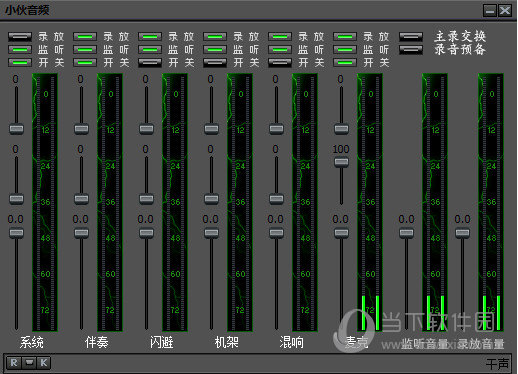The image size is (518, 374).
Task: Enable the 录音预备 switch
Action: click(x=411, y=50)
